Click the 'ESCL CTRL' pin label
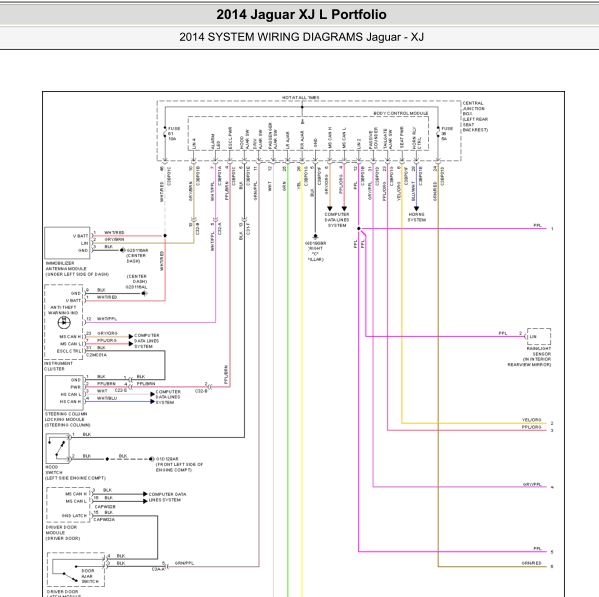 click(x=69, y=351)
